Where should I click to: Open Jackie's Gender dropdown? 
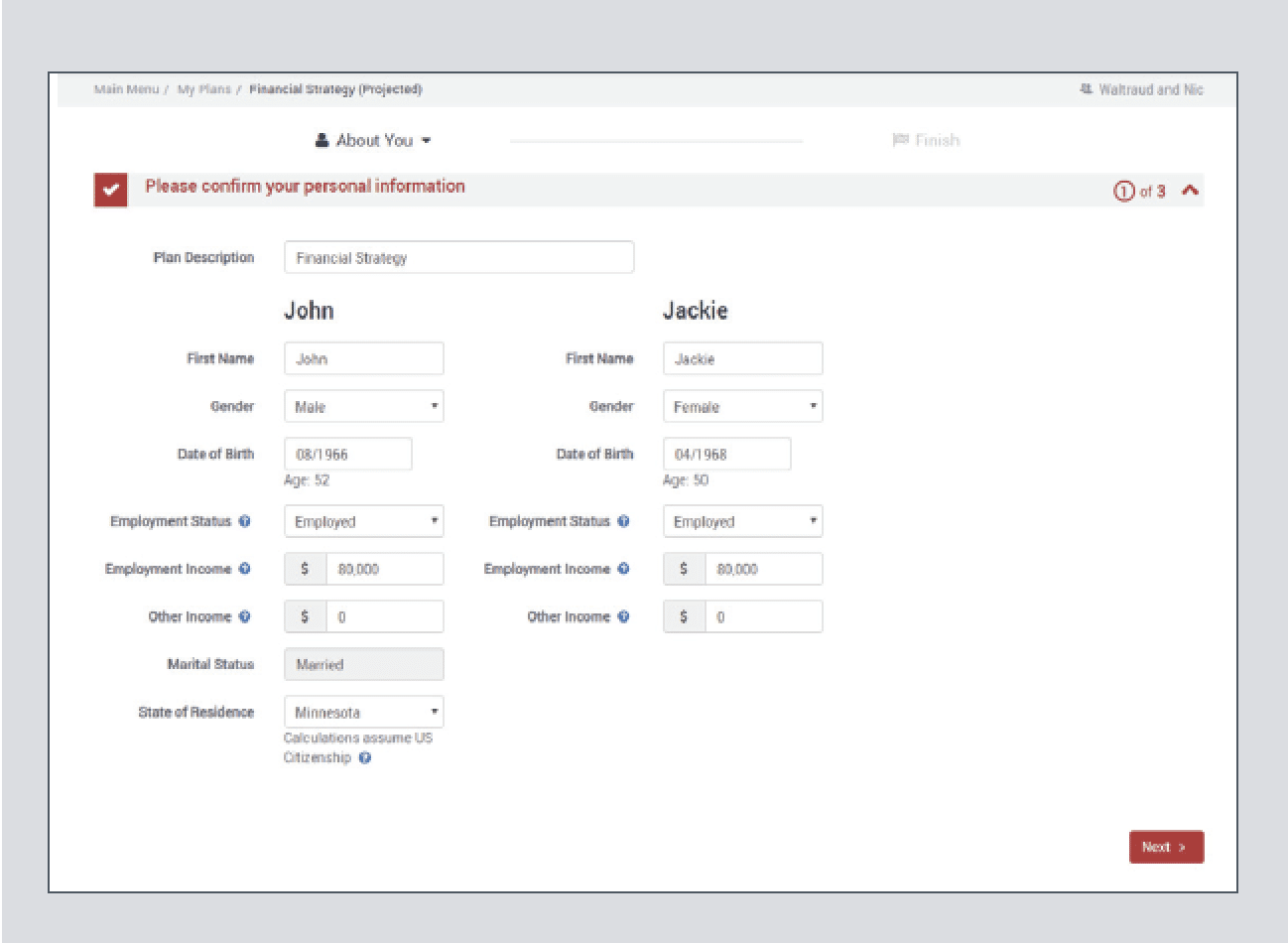click(742, 406)
